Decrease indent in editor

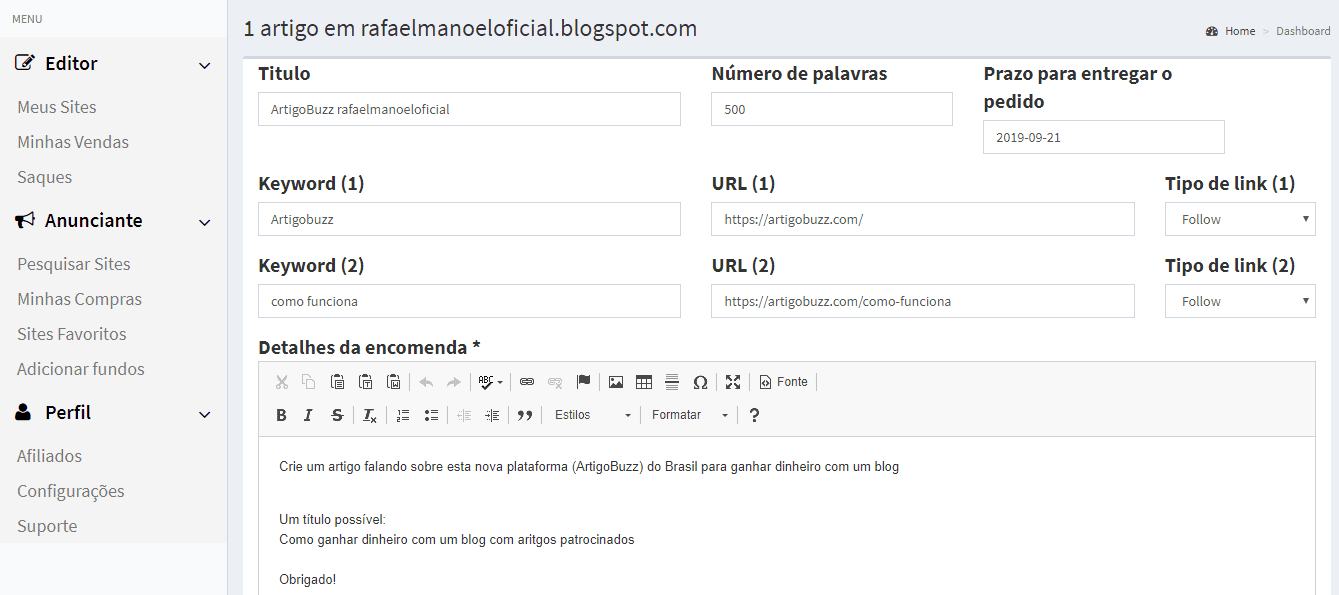(x=464, y=415)
